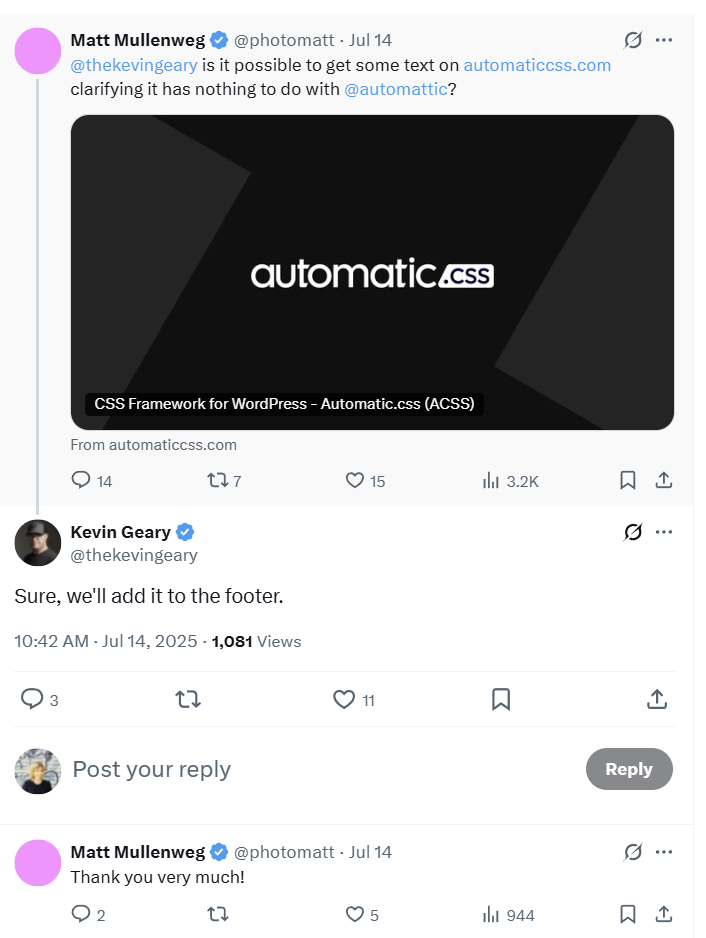Screen dimensions: 706x938
Task: Click the 'Post your reply' field
Action: pyautogui.click(x=150, y=770)
